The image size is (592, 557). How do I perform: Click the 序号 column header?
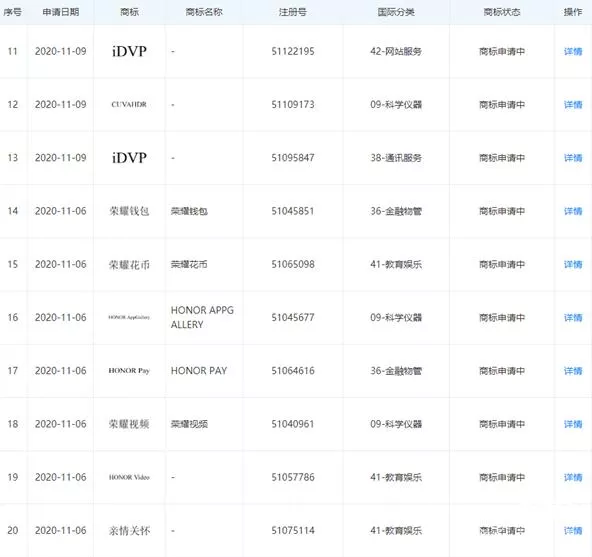[x=12, y=12]
